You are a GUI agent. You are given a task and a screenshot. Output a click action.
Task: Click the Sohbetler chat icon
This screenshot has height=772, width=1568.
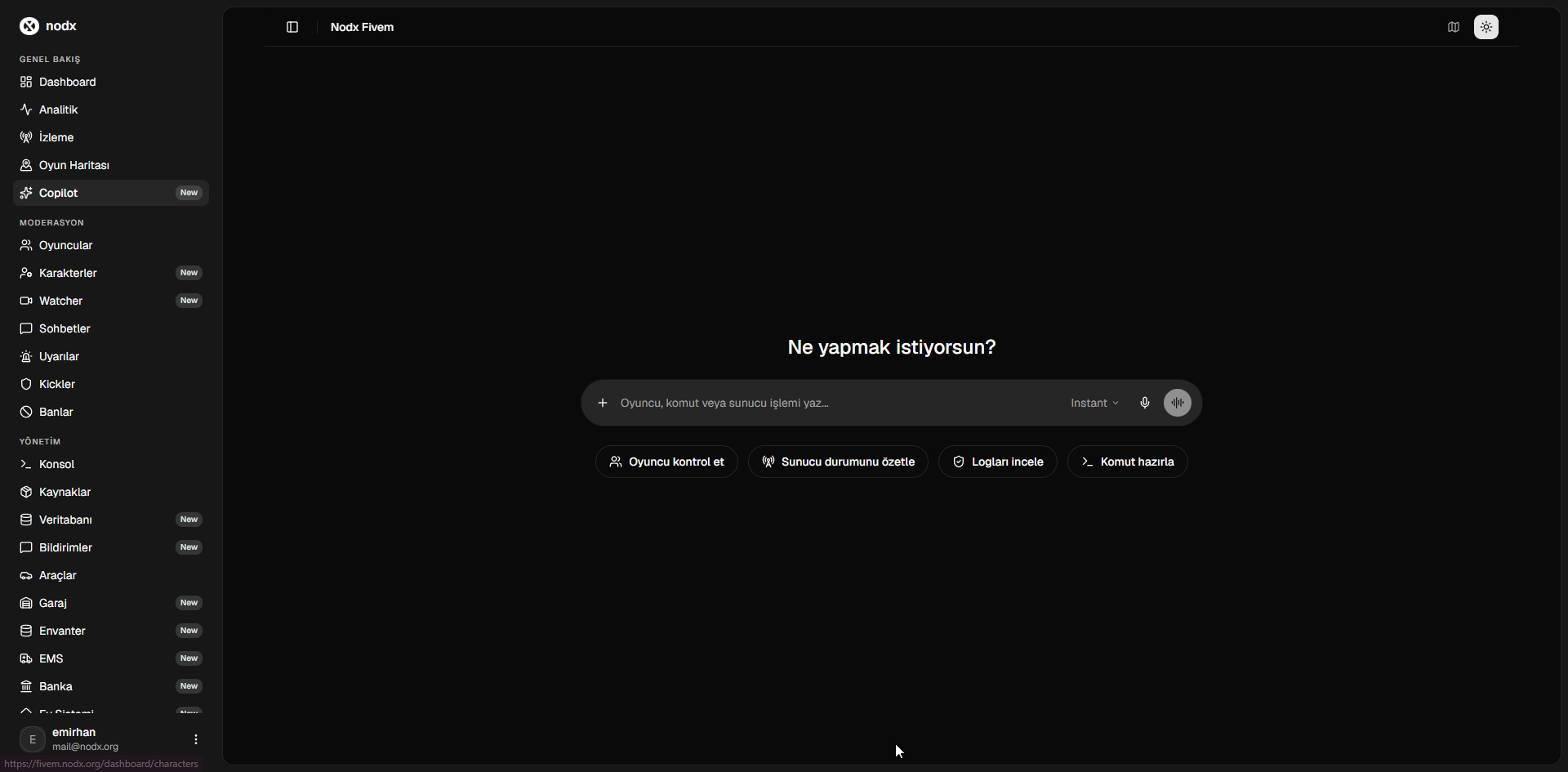(26, 328)
